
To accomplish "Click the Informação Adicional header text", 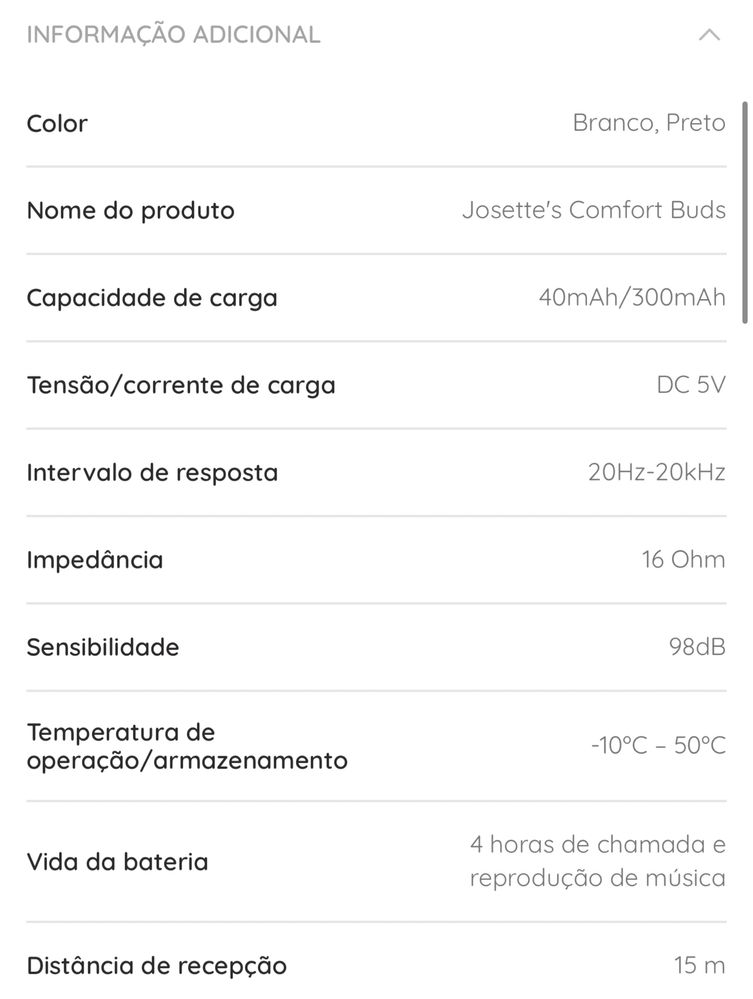I will [x=173, y=34].
